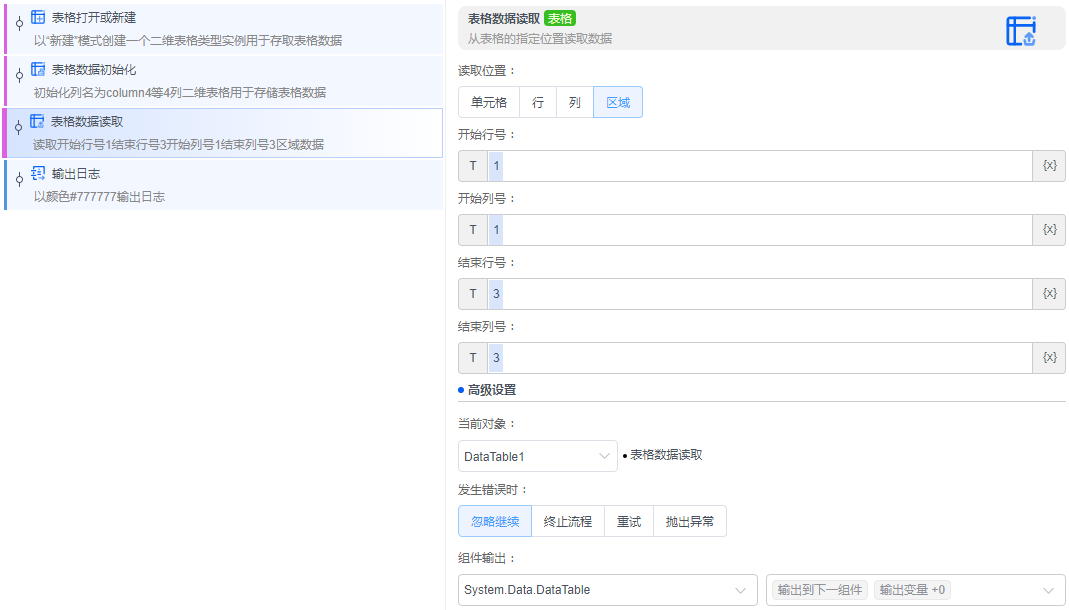Viewport: 1069px width, 610px height.
Task: Click the 重试 error handling button
Action: click(627, 521)
